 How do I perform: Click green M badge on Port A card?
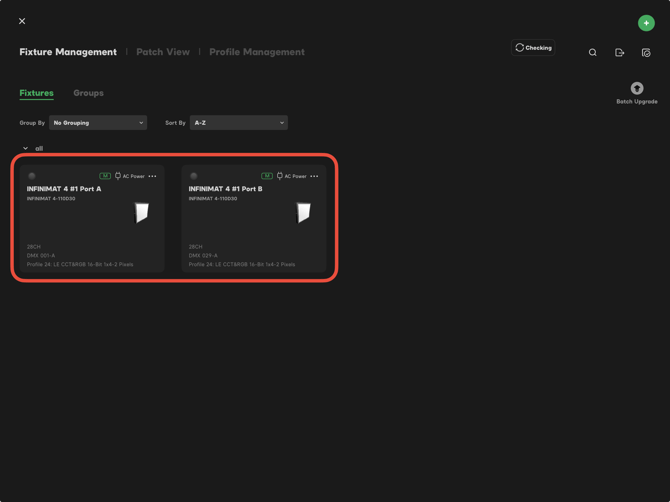point(105,176)
